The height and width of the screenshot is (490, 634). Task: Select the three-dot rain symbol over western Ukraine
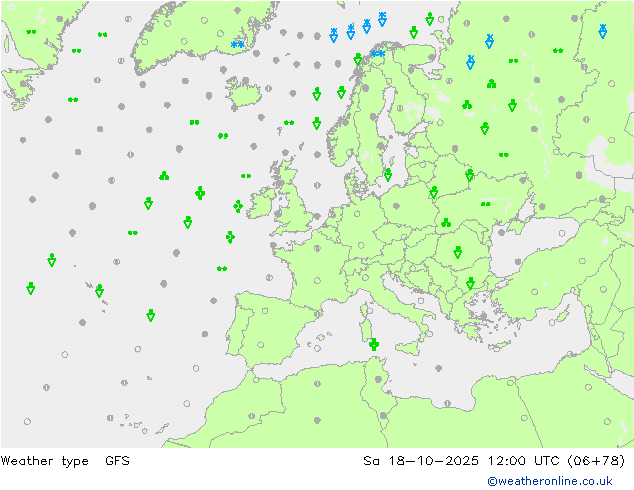tap(446, 223)
